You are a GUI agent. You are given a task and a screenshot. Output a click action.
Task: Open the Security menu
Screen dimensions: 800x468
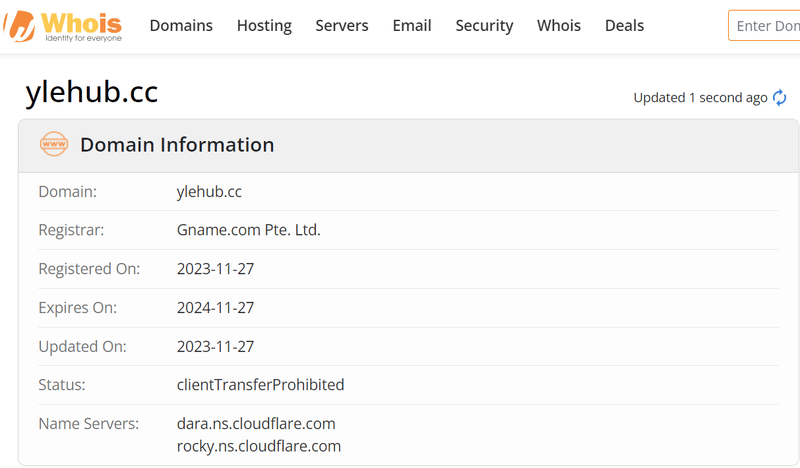pos(484,26)
